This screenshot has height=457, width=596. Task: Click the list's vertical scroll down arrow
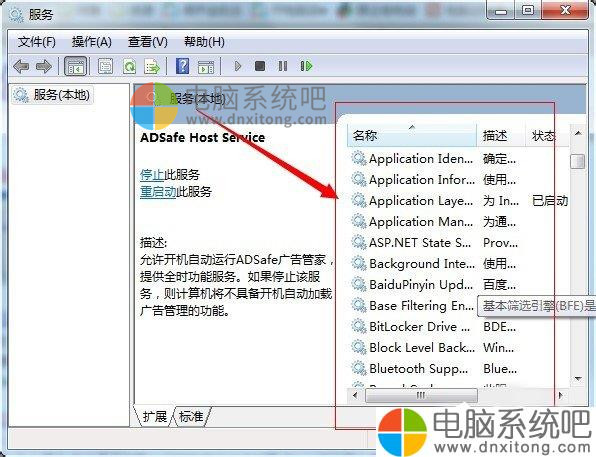pyautogui.click(x=578, y=379)
